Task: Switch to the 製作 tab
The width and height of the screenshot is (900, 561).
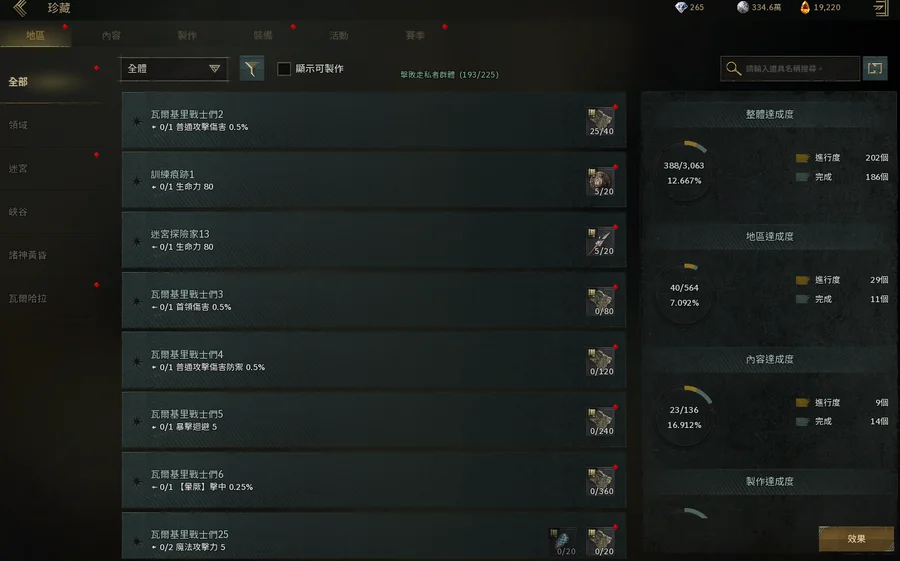Action: point(187,36)
